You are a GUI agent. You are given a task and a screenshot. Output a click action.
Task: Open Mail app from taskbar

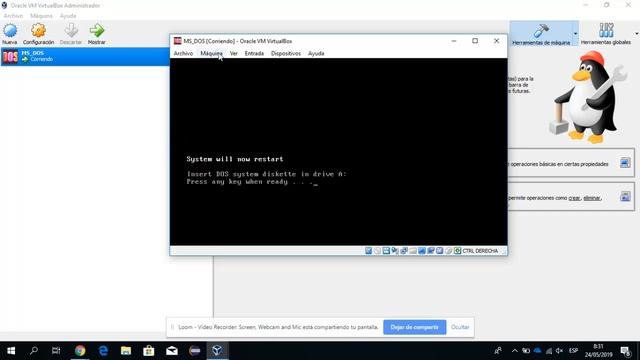[x=172, y=351]
